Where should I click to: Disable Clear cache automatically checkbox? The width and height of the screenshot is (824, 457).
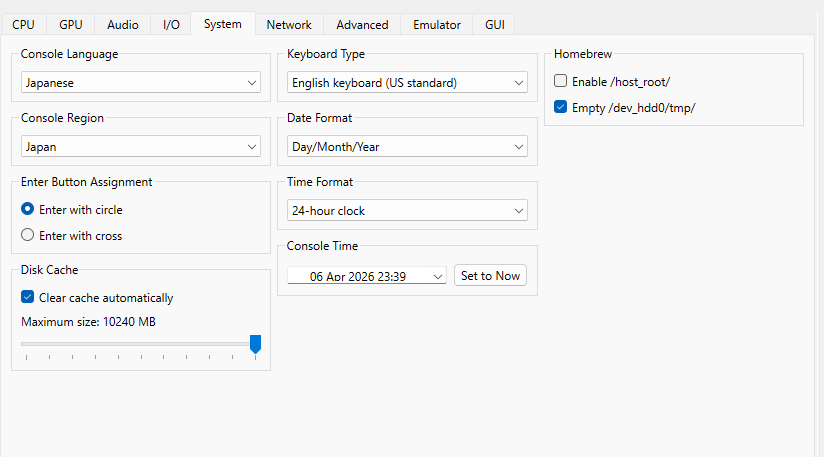(28, 298)
